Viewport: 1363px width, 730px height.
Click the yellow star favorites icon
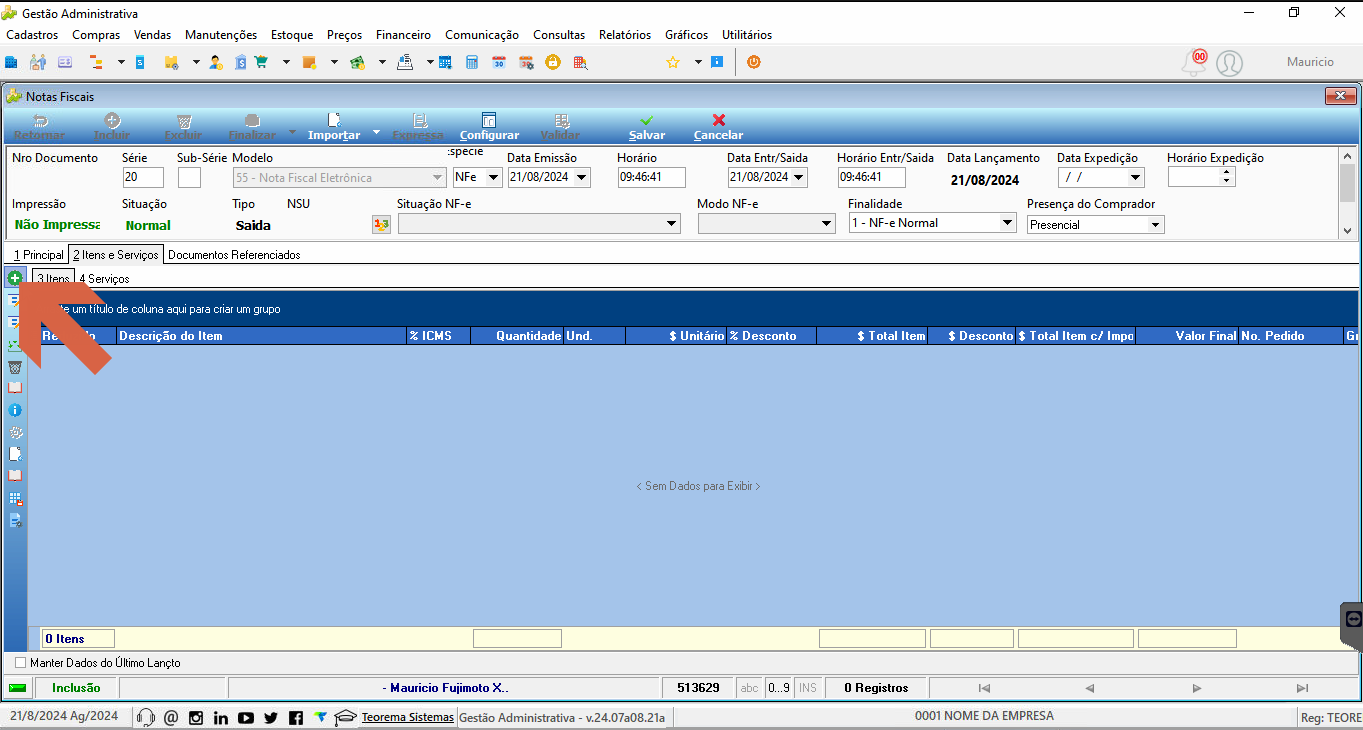click(x=673, y=62)
